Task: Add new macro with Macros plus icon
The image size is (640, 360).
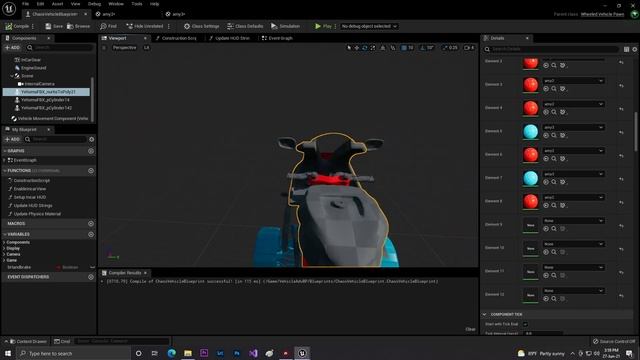Action: [x=91, y=224]
